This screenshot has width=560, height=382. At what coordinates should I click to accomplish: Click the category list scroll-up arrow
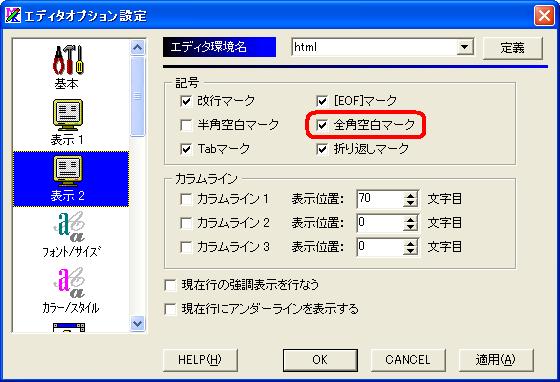tap(138, 47)
